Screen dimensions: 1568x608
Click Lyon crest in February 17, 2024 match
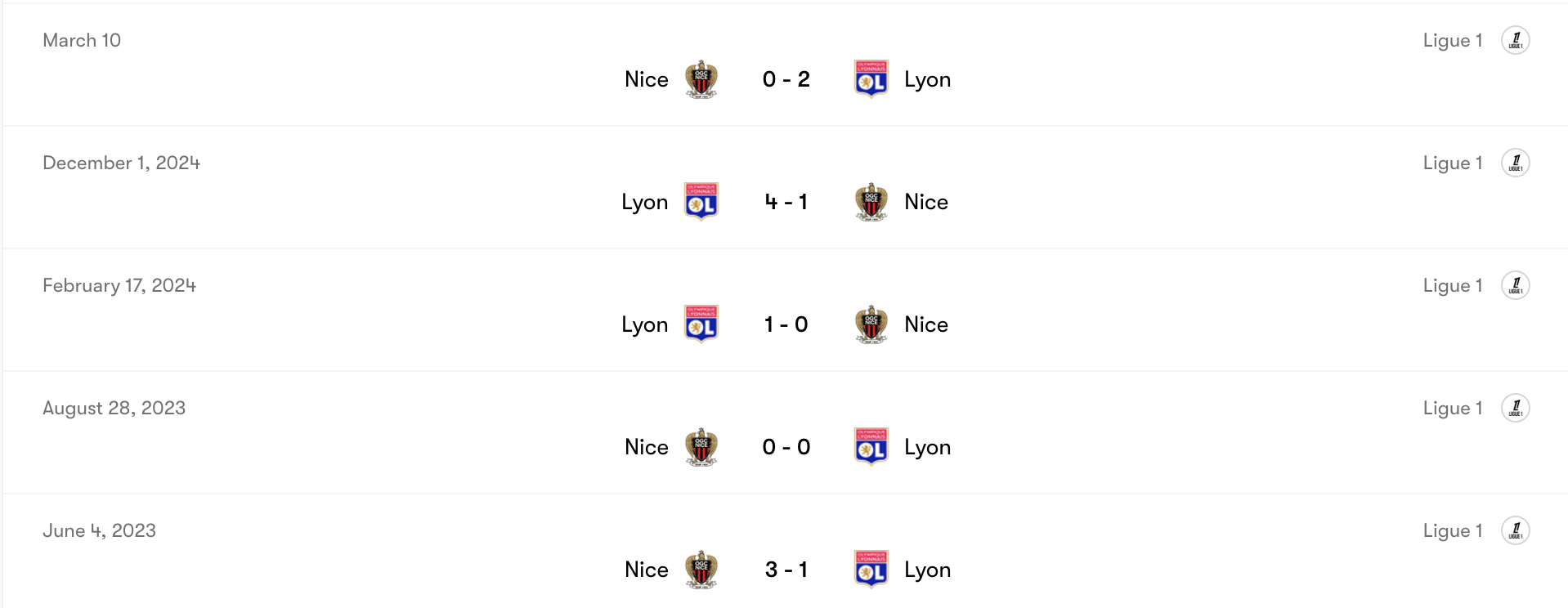tap(701, 324)
